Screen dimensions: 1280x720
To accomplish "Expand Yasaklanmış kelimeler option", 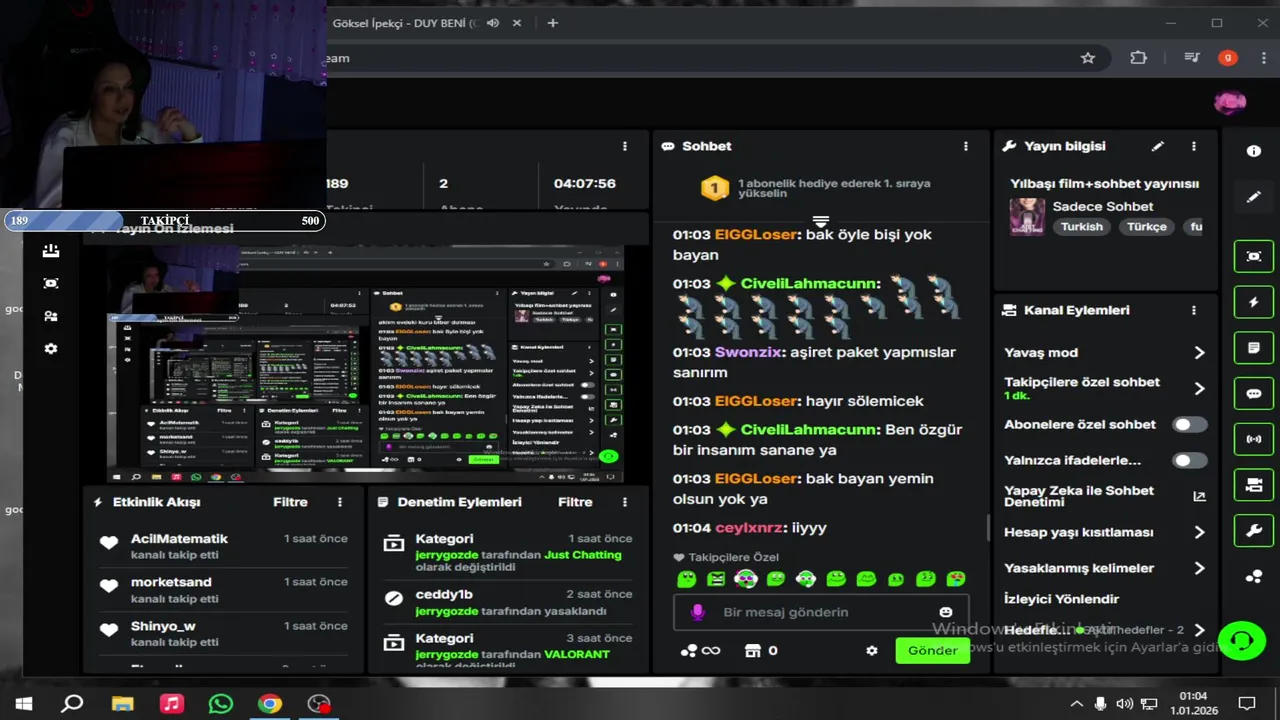I will click(1200, 568).
